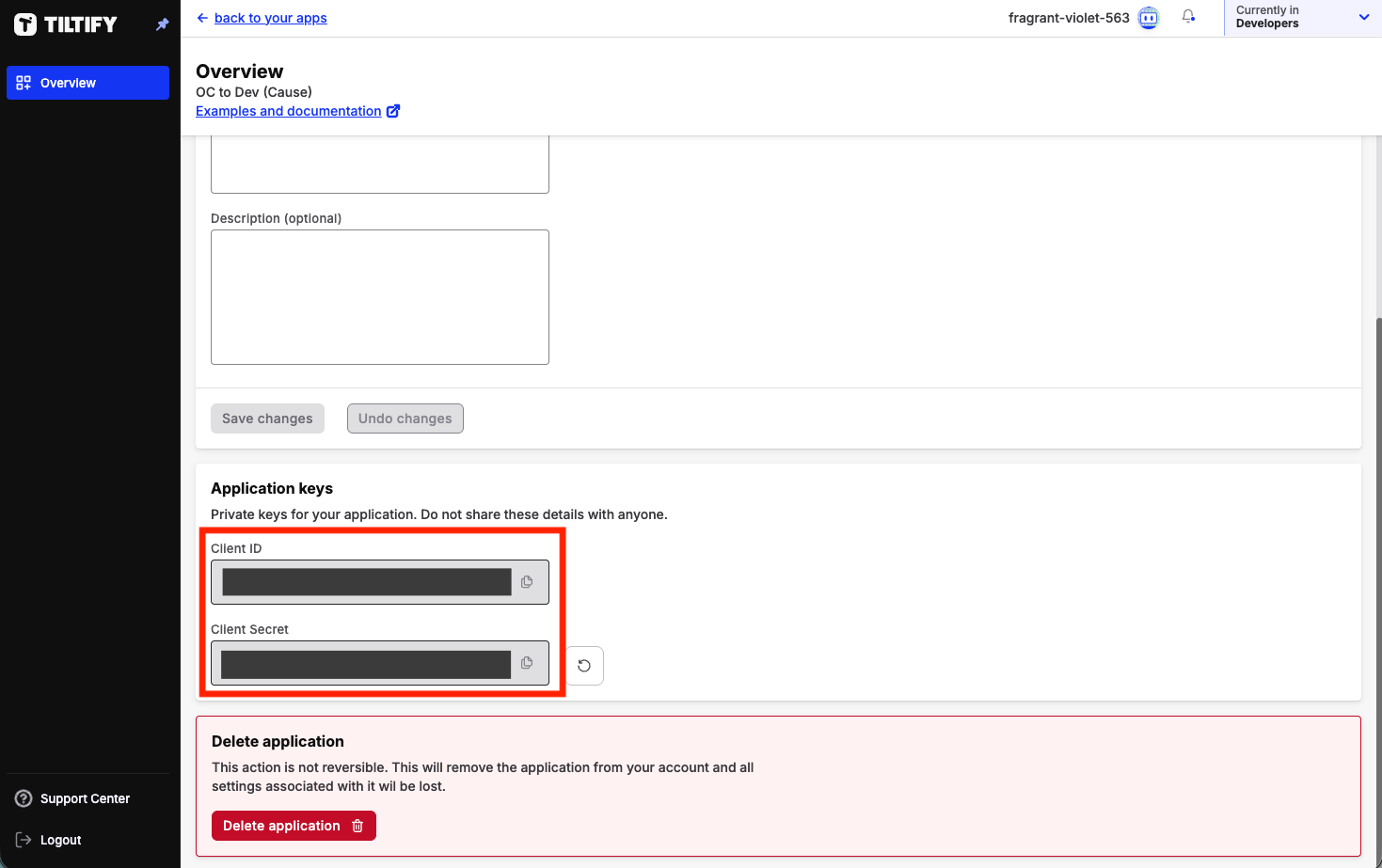The width and height of the screenshot is (1382, 868).
Task: Click the Tiltify logo
Action: pyautogui.click(x=66, y=24)
